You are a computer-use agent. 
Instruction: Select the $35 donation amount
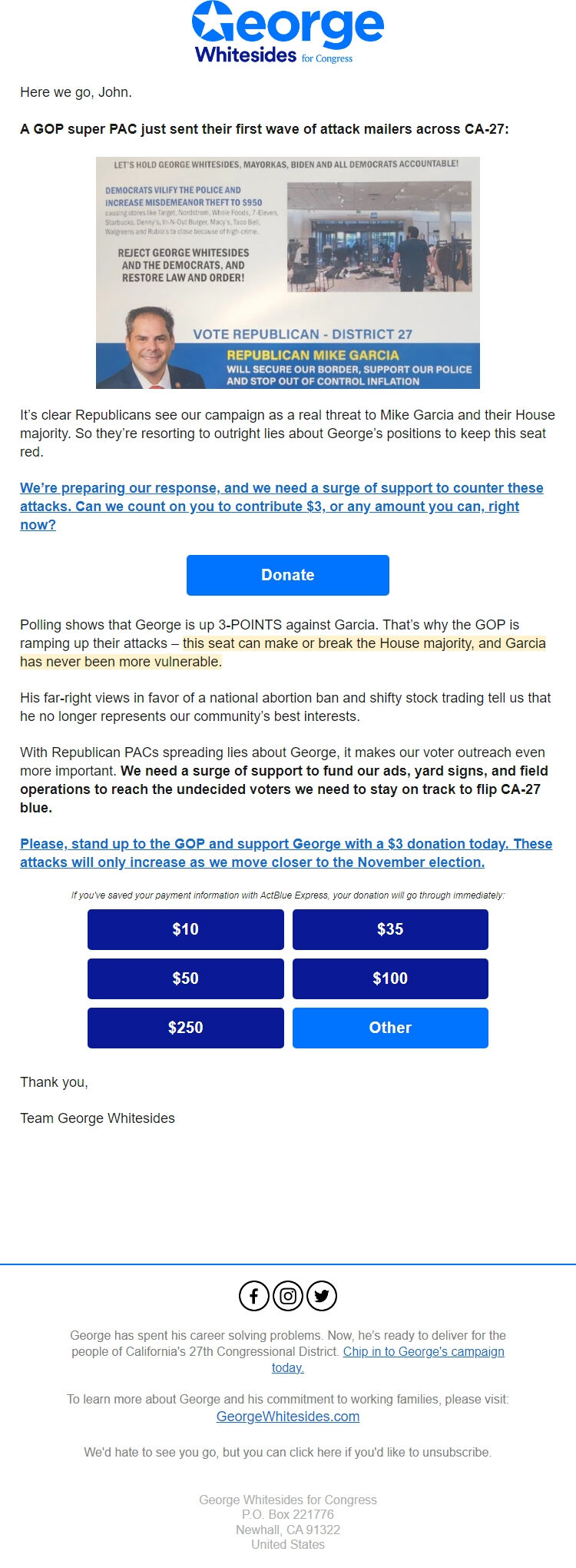pos(390,929)
